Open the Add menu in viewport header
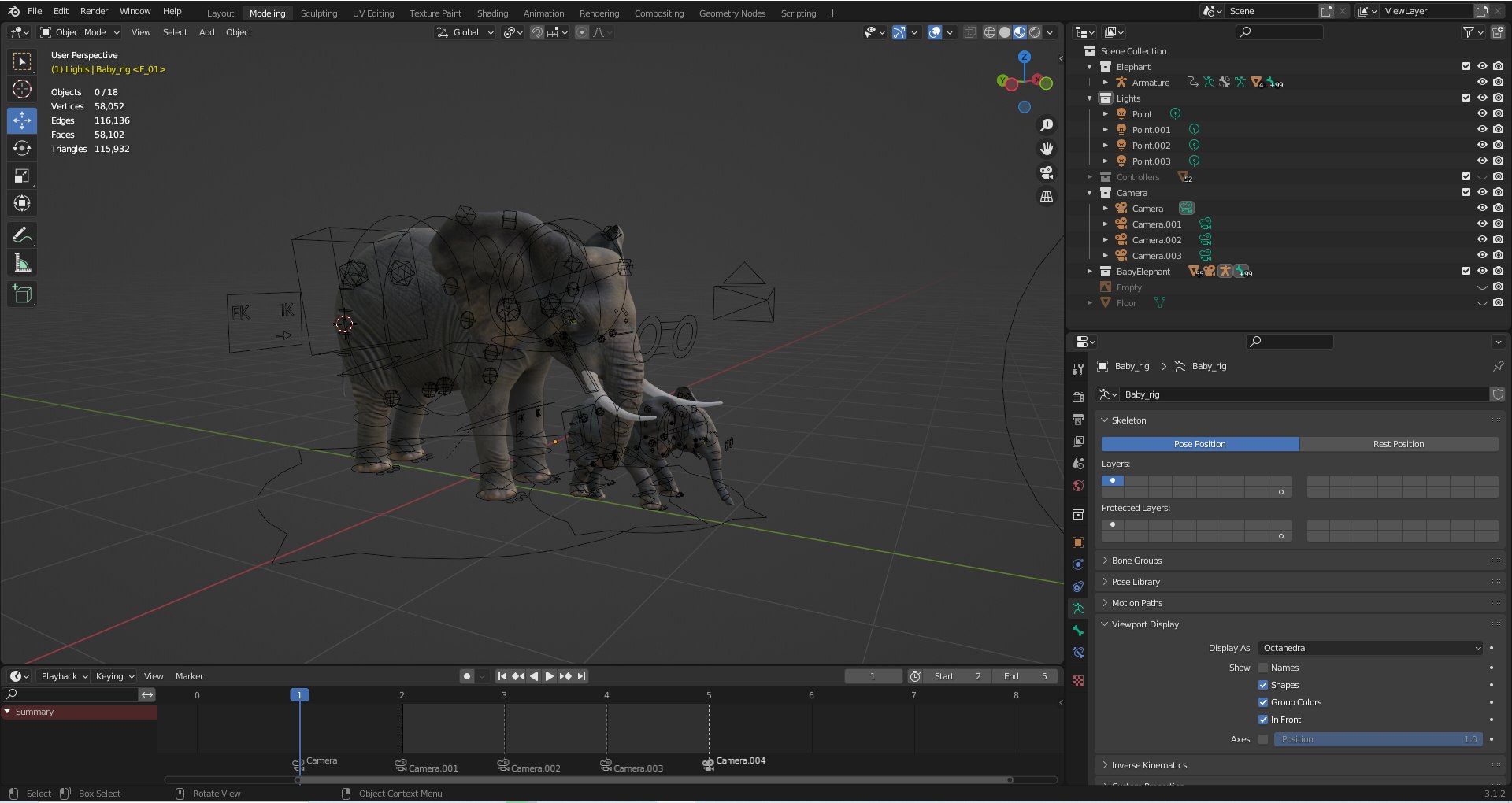 tap(206, 32)
